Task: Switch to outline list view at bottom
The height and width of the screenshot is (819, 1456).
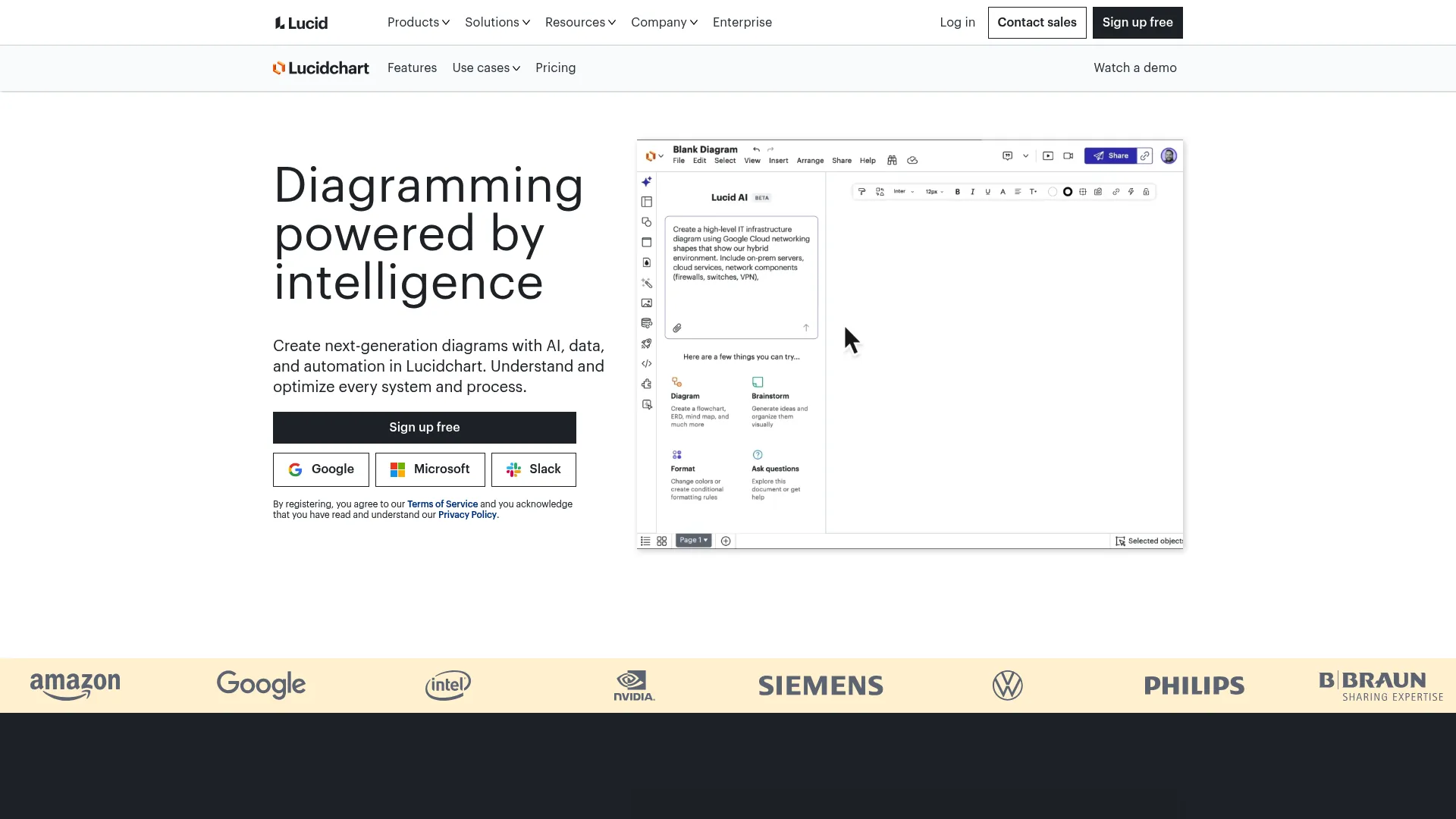Action: 645,541
